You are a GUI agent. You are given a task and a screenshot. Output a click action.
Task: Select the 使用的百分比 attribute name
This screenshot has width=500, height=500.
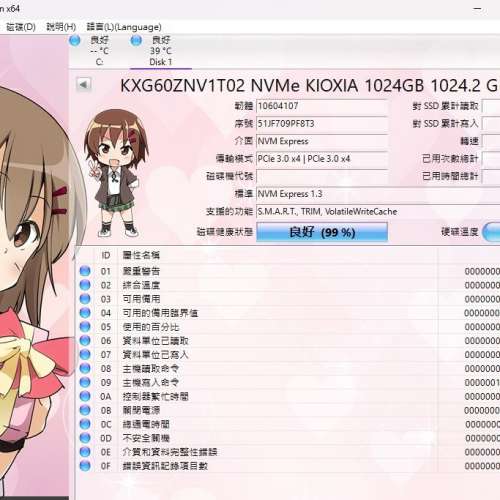151,327
